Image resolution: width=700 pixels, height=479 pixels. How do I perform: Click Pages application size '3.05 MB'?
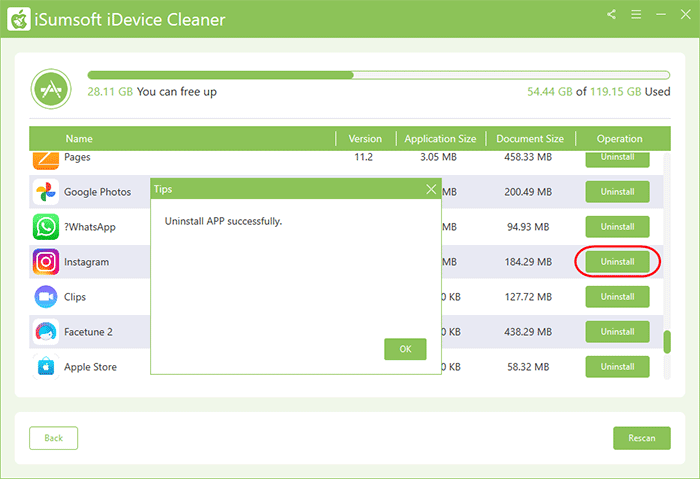438,157
